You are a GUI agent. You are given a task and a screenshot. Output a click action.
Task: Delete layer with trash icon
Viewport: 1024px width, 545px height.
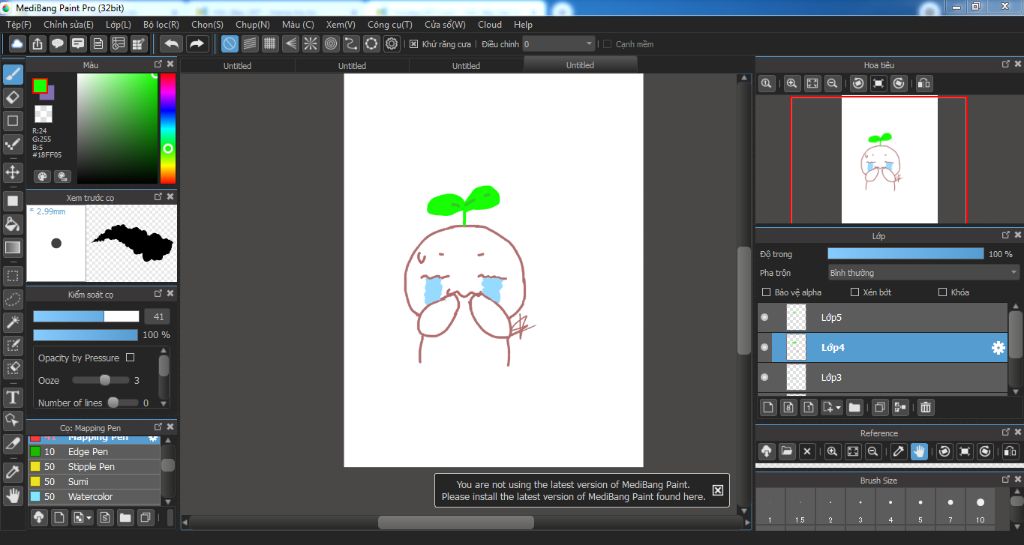click(925, 407)
